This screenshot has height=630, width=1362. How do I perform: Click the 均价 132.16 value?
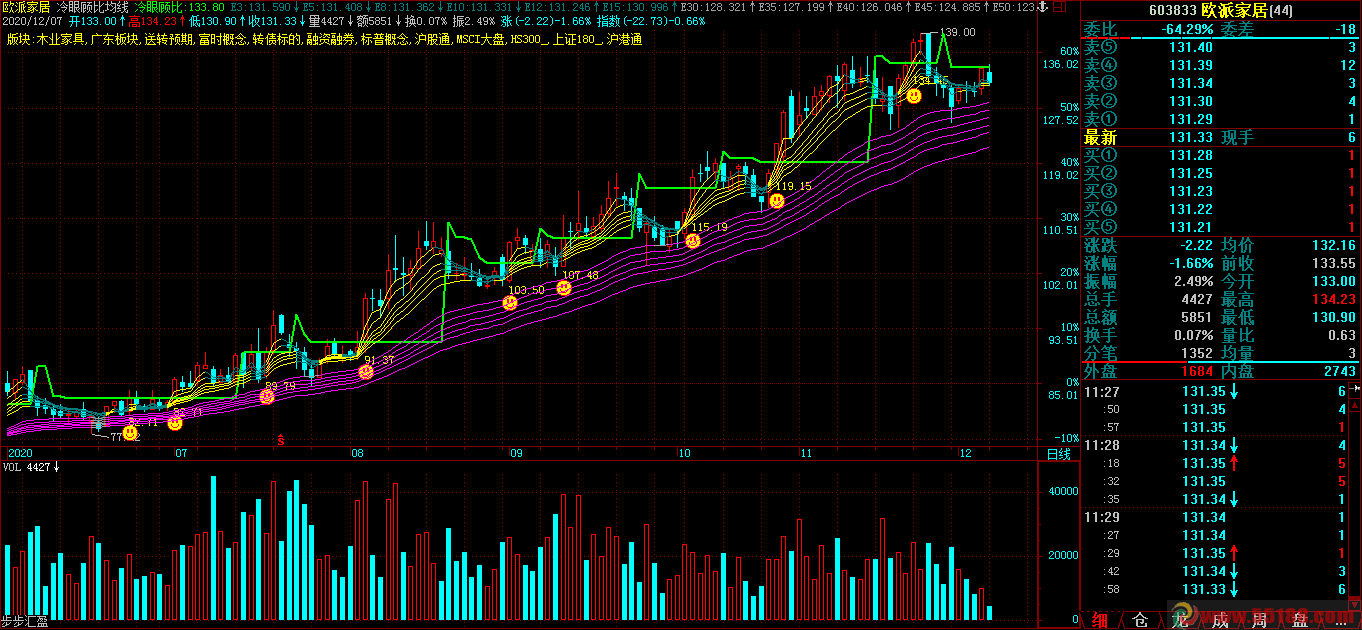pos(1336,245)
